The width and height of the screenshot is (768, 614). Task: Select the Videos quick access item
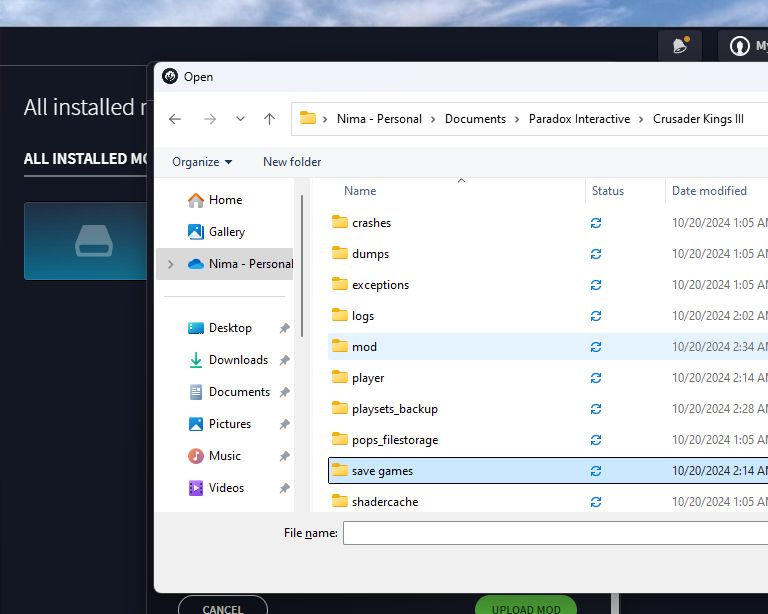pos(225,488)
